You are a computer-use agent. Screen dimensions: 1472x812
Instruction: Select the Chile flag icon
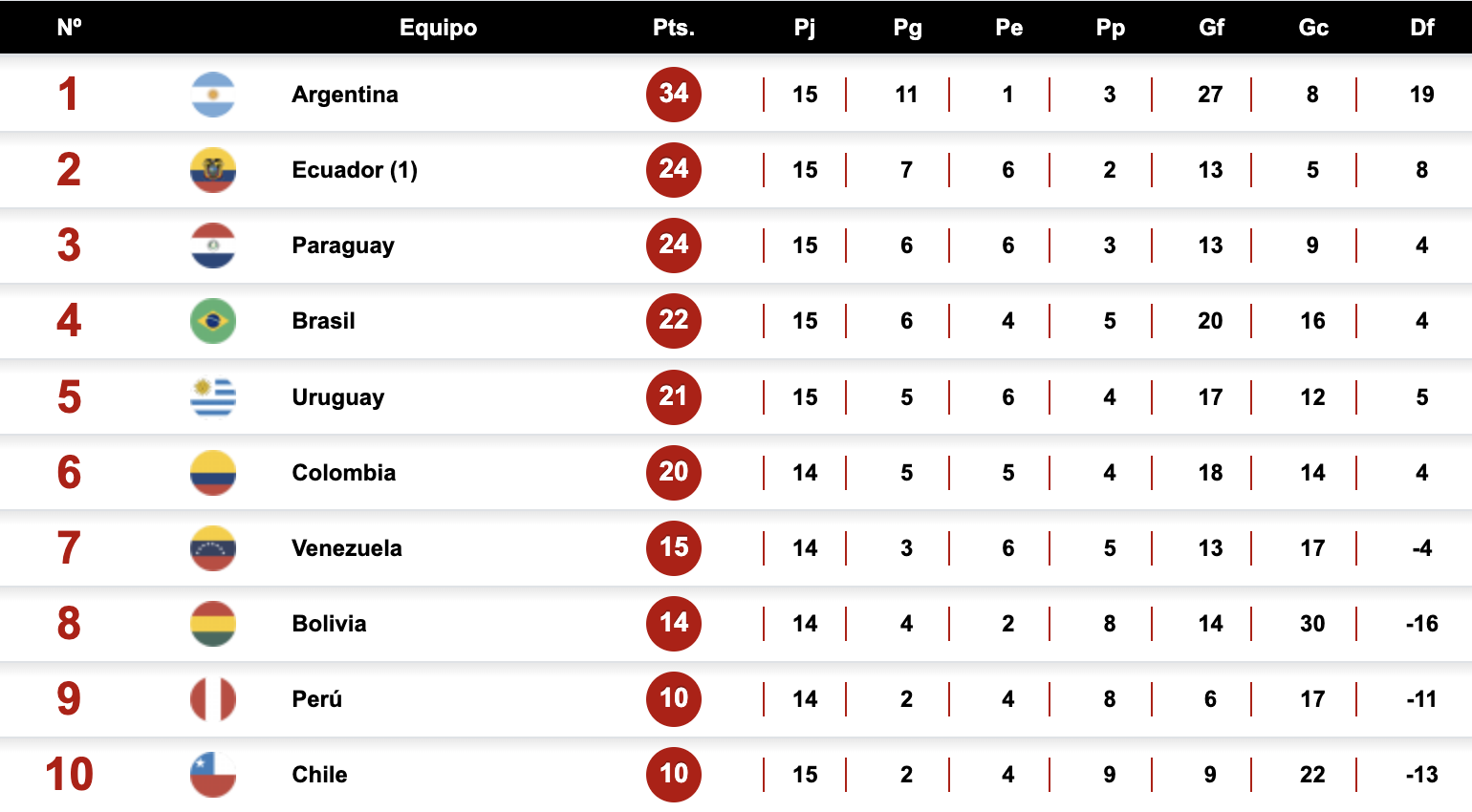[x=213, y=775]
